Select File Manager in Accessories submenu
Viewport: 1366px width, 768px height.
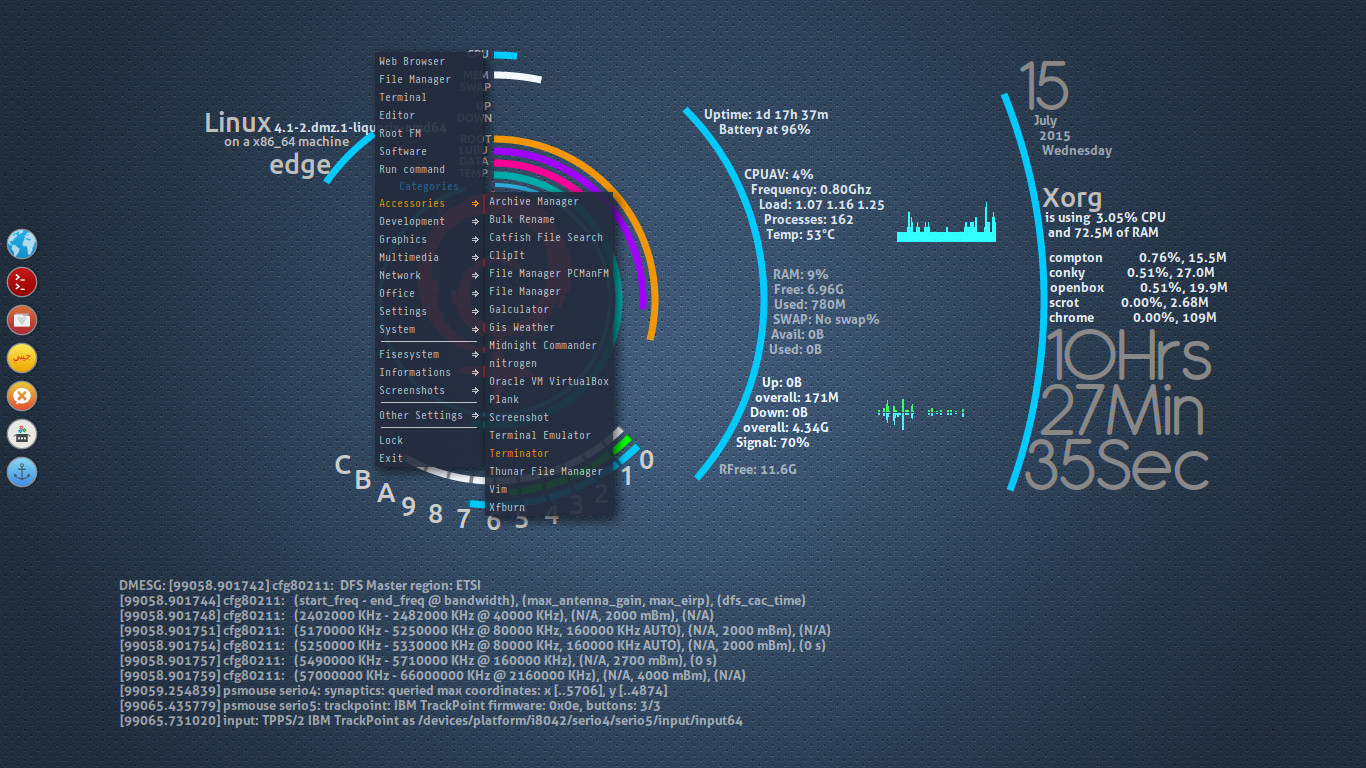[x=549, y=291]
